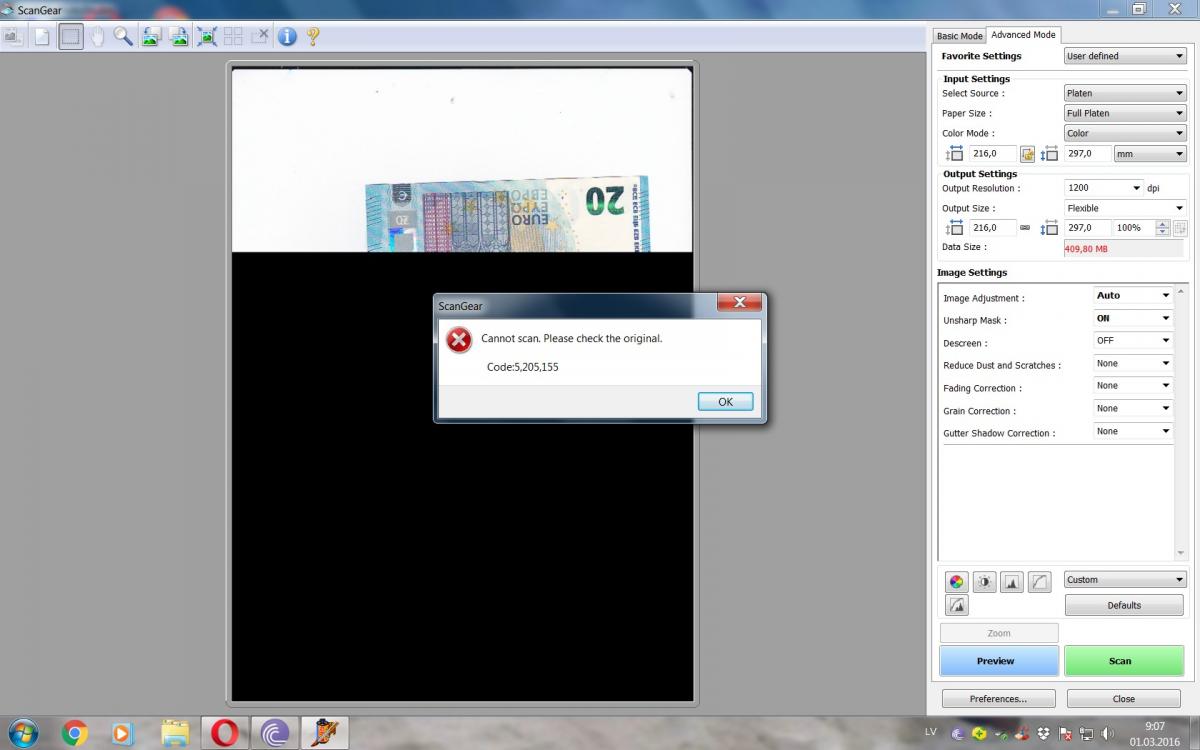Expand the Color Mode dropdown
This screenshot has height=750, width=1200.
pyautogui.click(x=1125, y=133)
